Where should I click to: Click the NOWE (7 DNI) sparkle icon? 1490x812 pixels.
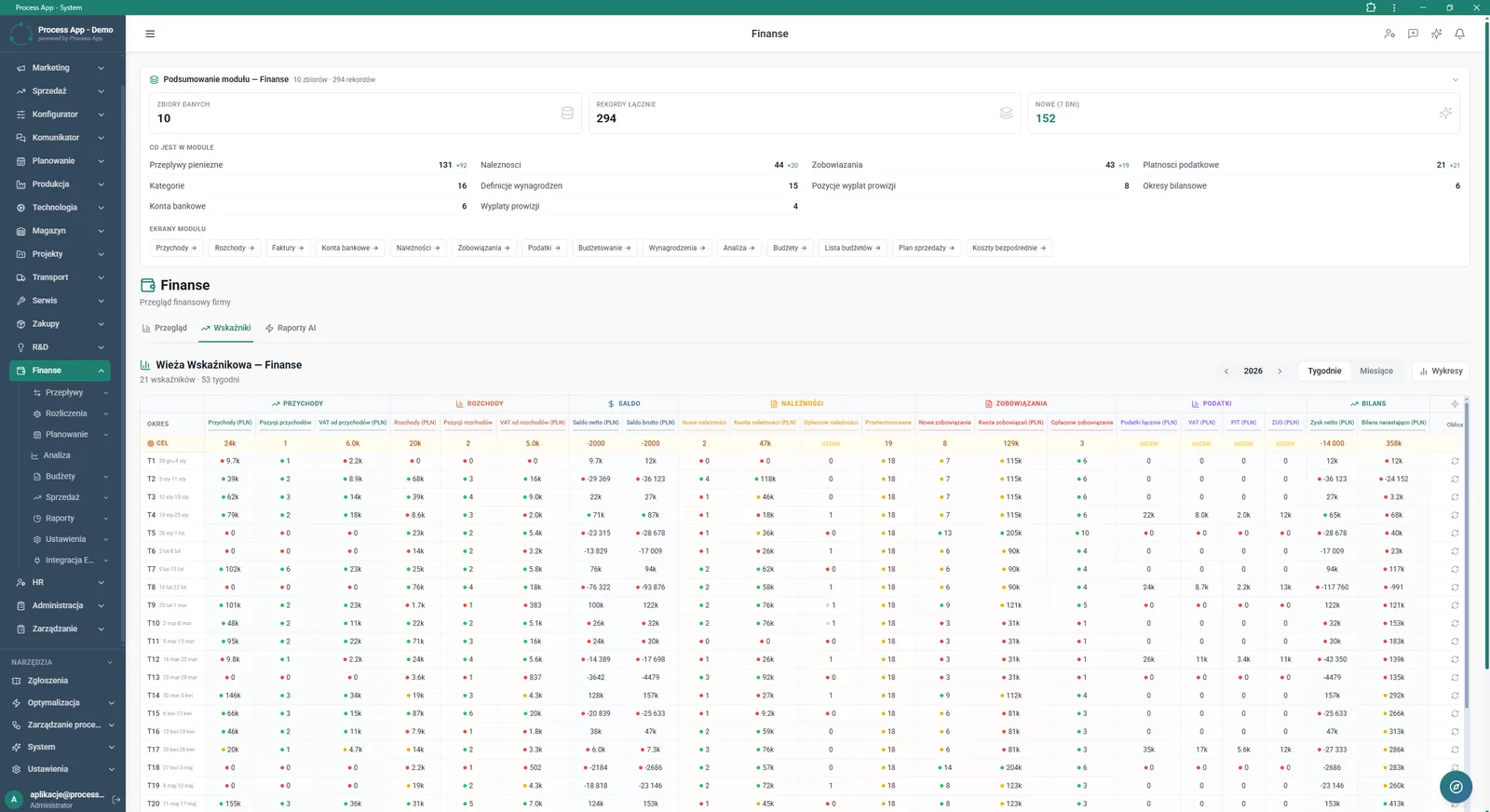pyautogui.click(x=1445, y=113)
